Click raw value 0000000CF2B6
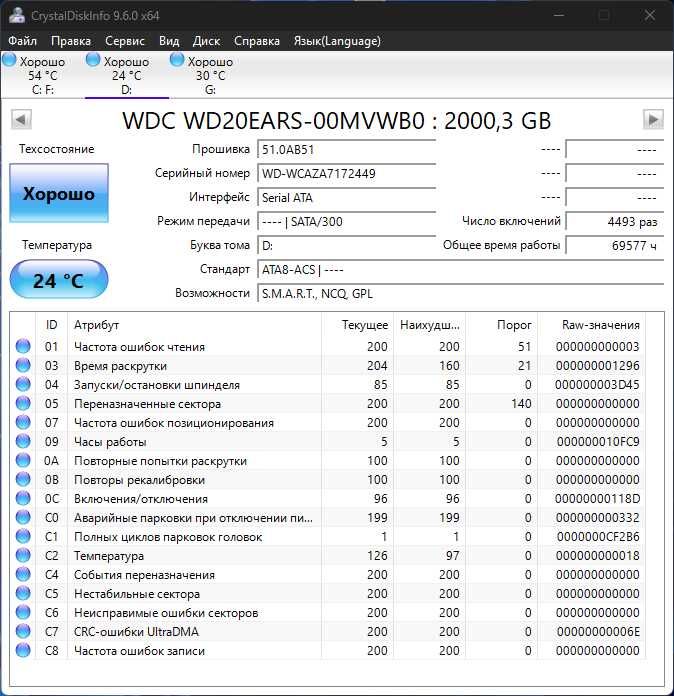The width and height of the screenshot is (674, 696). pyautogui.click(x=598, y=537)
